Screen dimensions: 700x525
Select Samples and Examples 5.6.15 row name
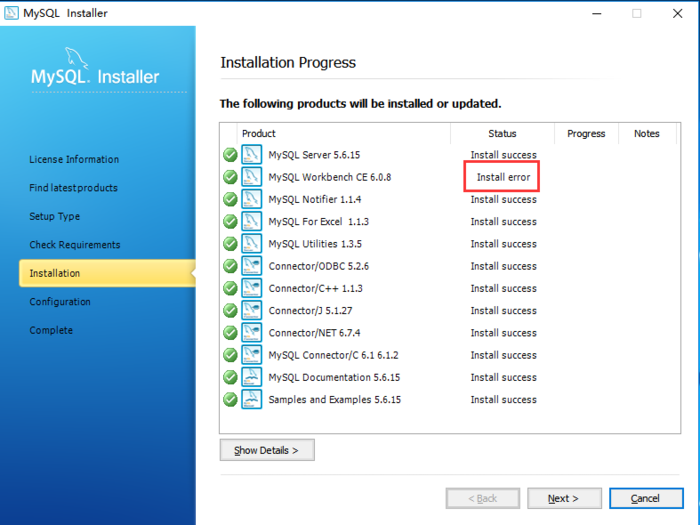coord(335,400)
